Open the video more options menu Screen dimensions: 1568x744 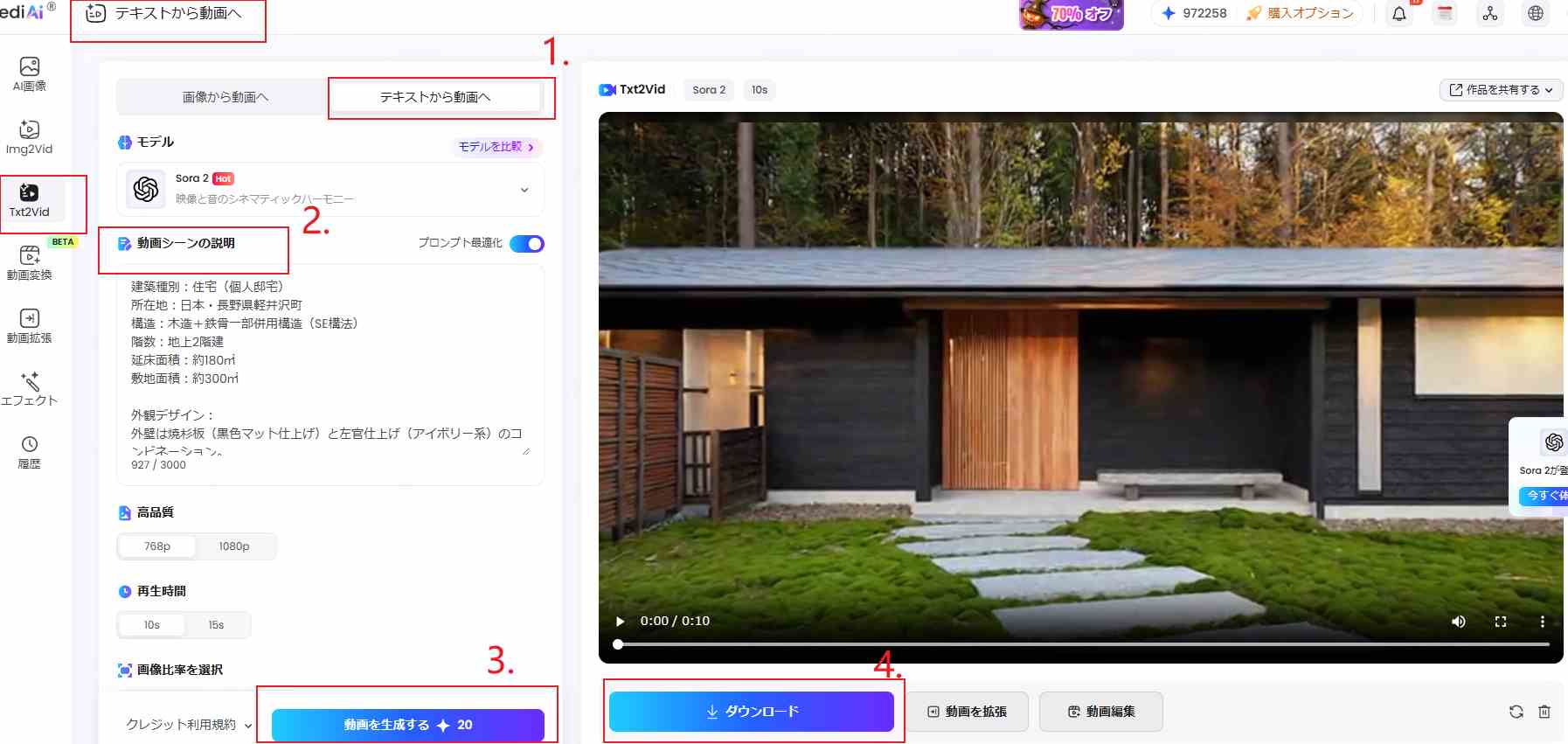click(x=1542, y=622)
